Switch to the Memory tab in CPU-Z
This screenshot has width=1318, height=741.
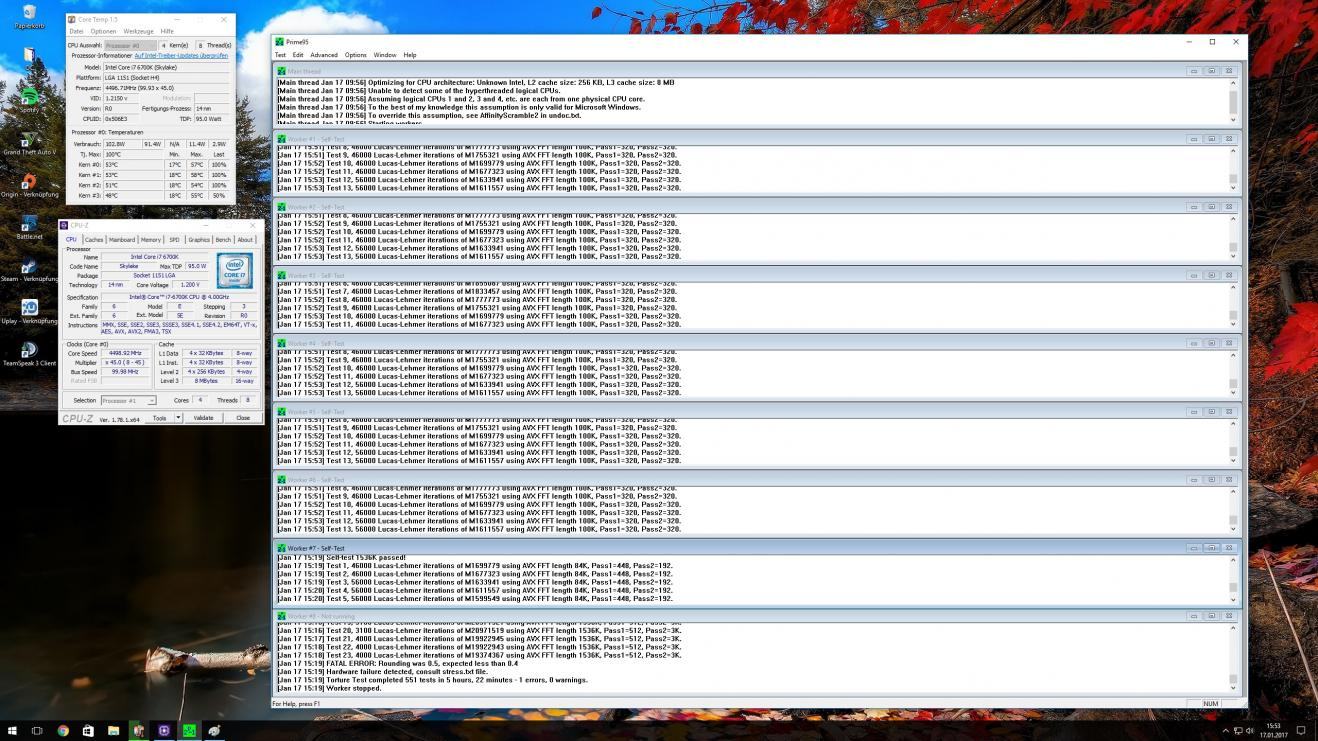[151, 239]
